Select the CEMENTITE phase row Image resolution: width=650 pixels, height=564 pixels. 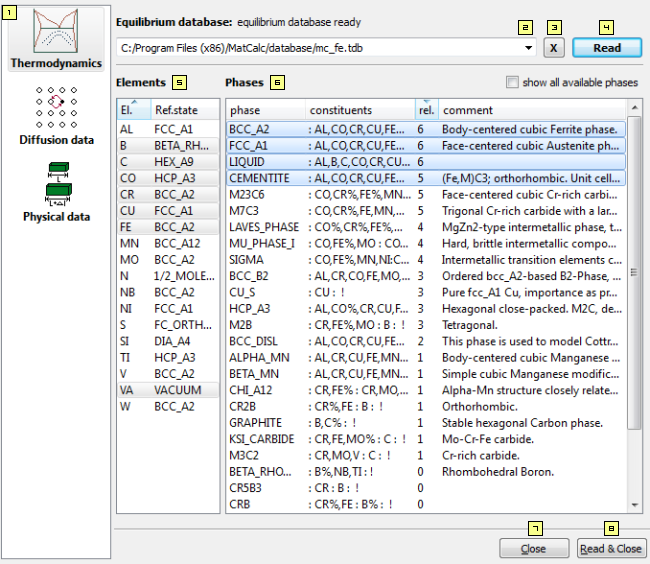point(265,177)
